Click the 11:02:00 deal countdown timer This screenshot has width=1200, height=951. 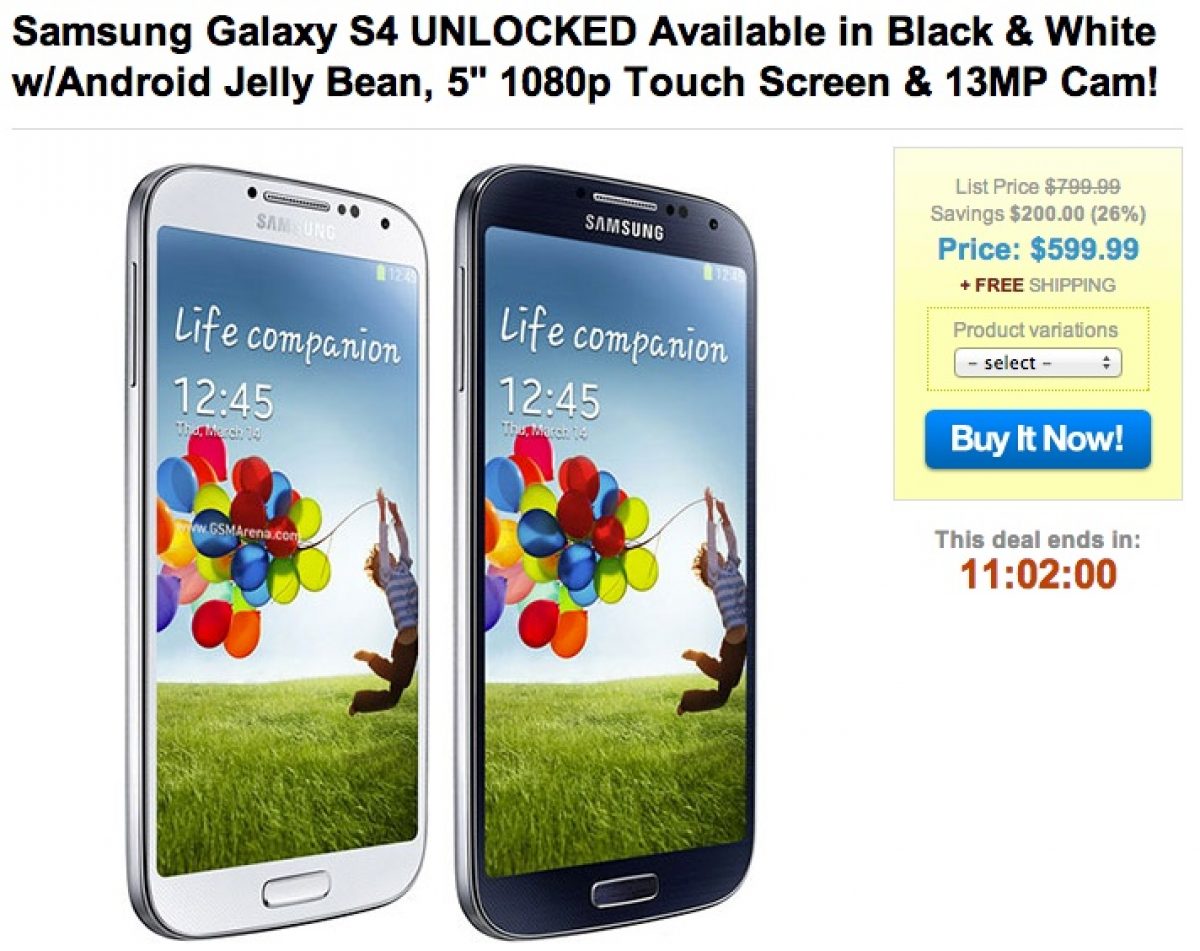[1038, 574]
